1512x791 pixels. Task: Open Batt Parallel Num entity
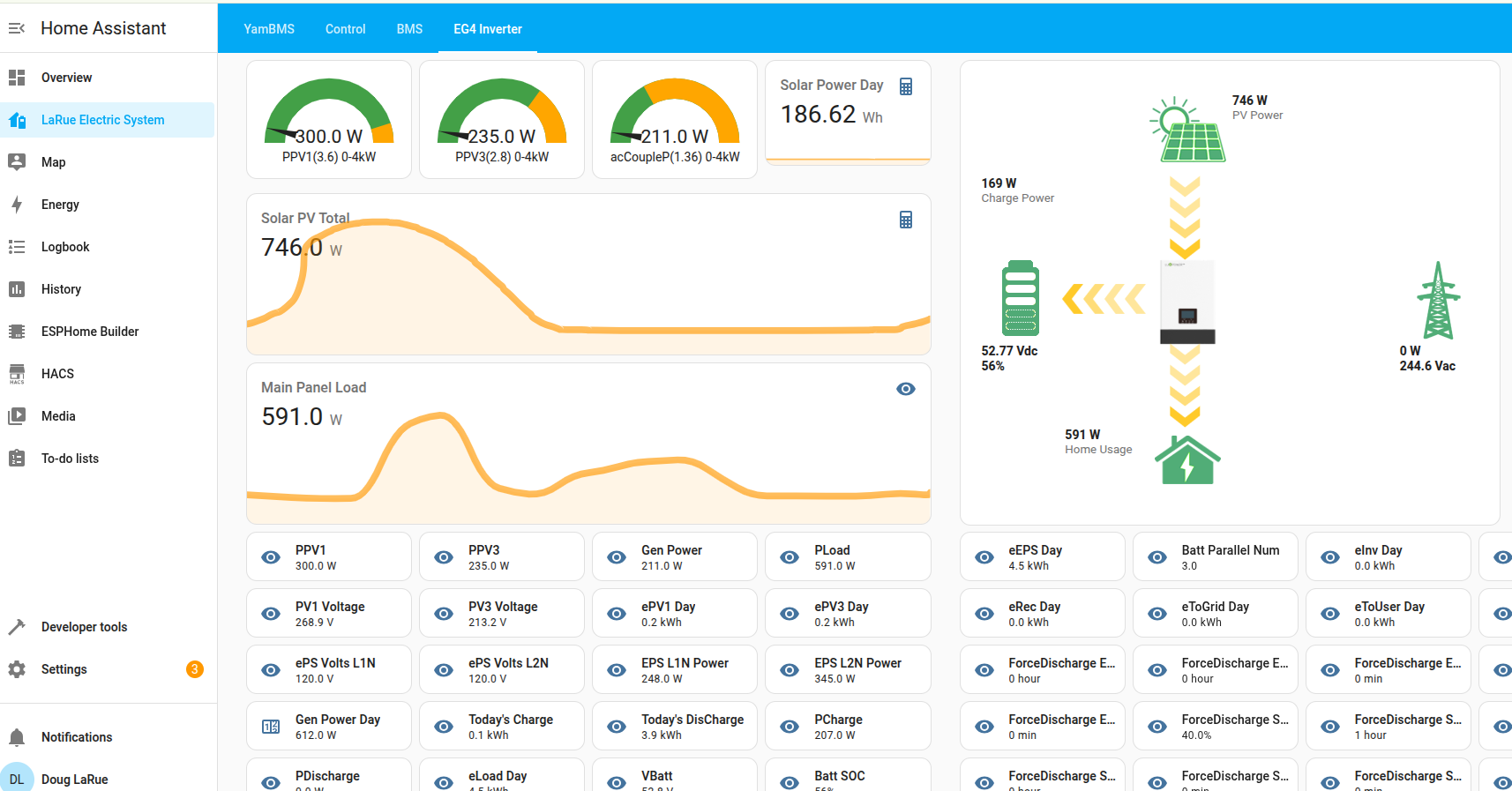[1216, 556]
